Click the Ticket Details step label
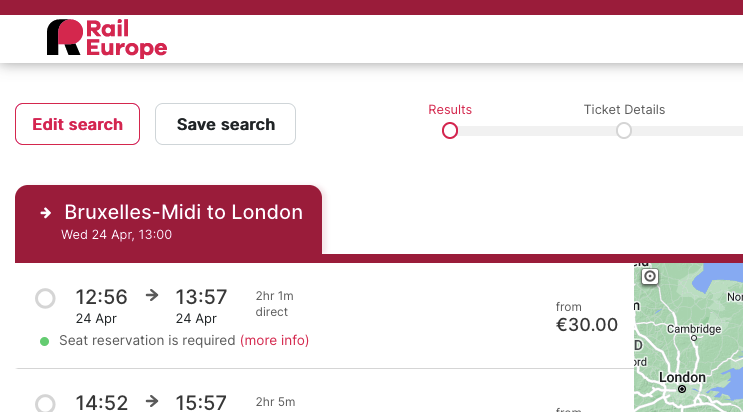Viewport: 743px width, 412px height. [x=624, y=110]
